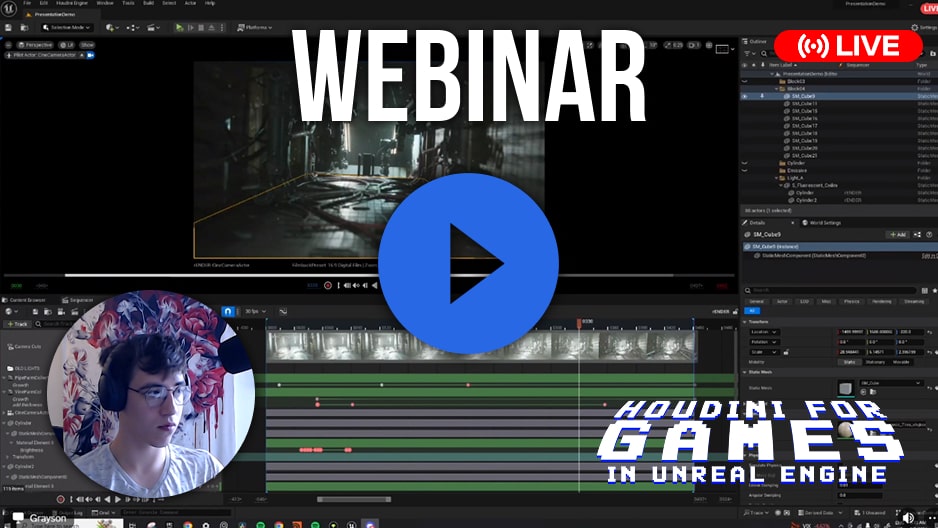The height and width of the screenshot is (528, 938).
Task: Click the visibility eye column header in Outliner
Action: (x=745, y=65)
